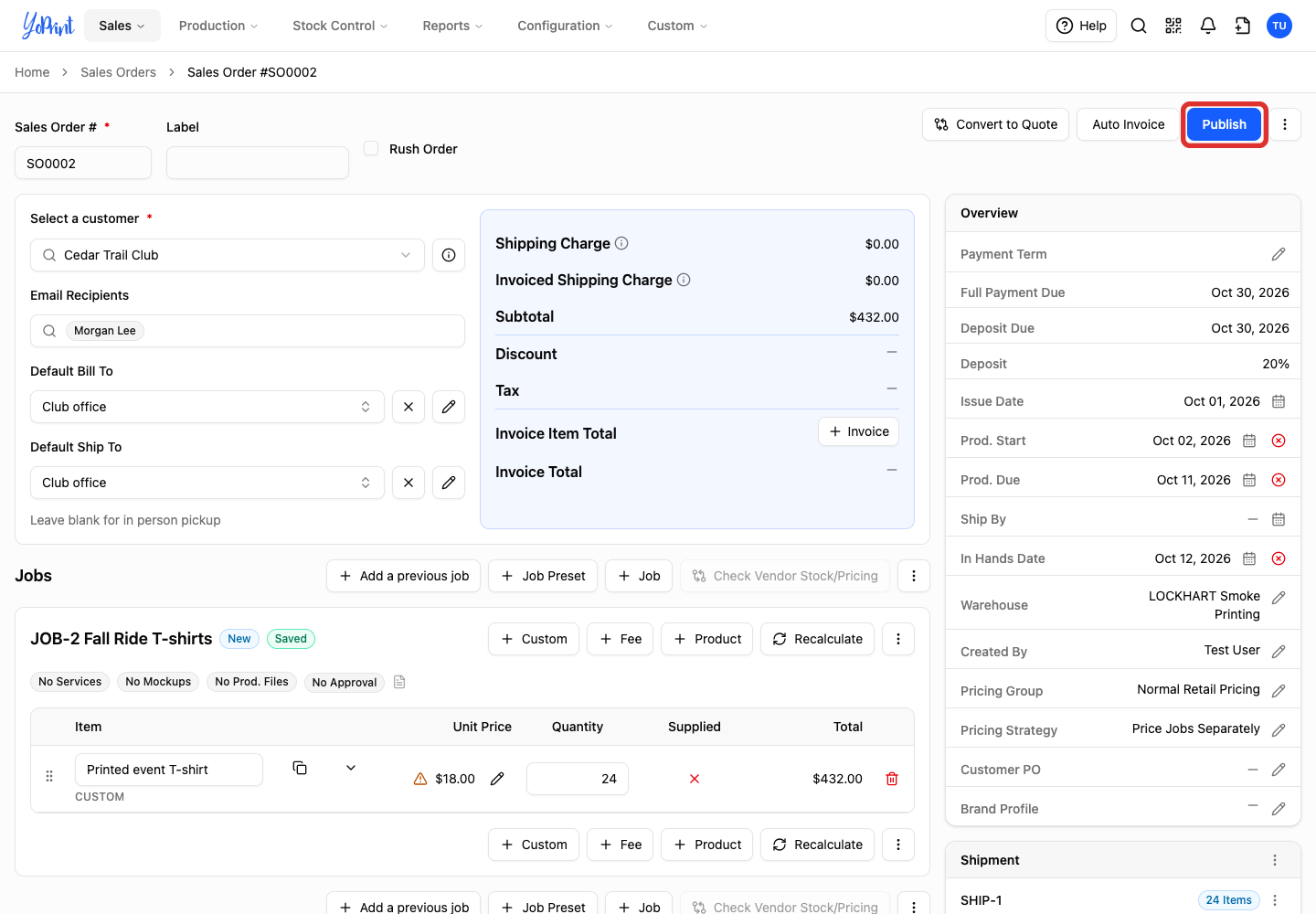Image resolution: width=1316 pixels, height=914 pixels.
Task: Expand the Printed event T-shirt item chevron
Action: pyautogui.click(x=351, y=768)
